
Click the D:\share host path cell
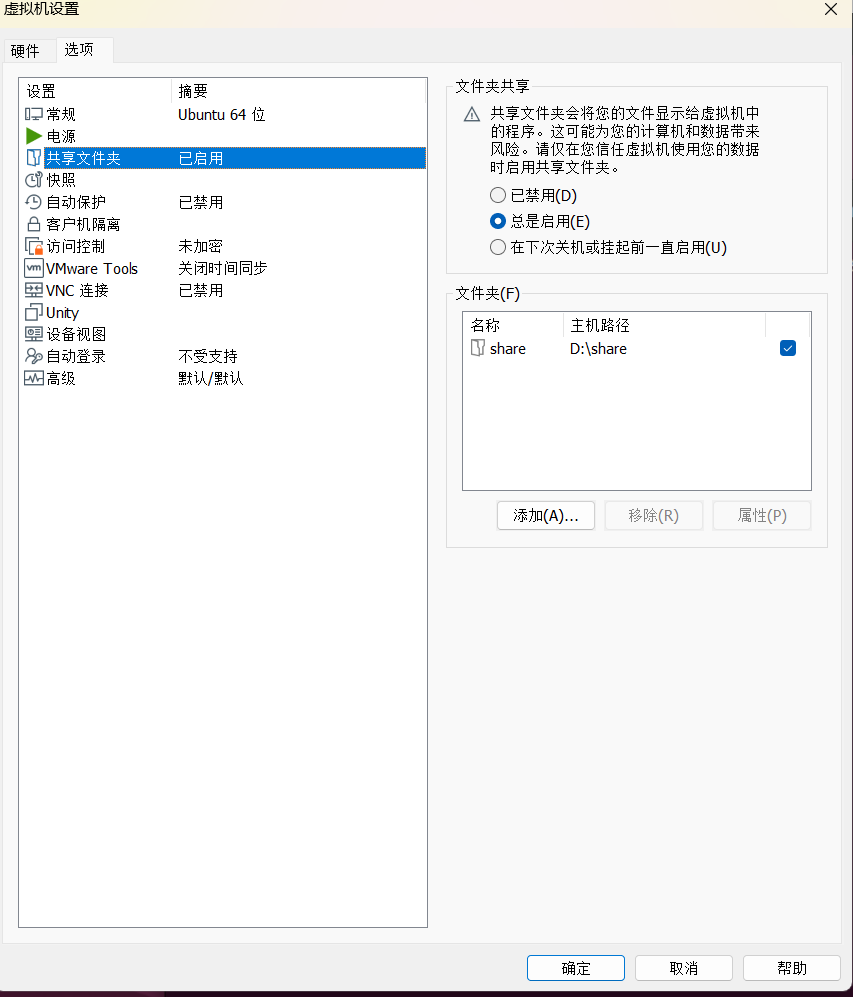coord(598,348)
